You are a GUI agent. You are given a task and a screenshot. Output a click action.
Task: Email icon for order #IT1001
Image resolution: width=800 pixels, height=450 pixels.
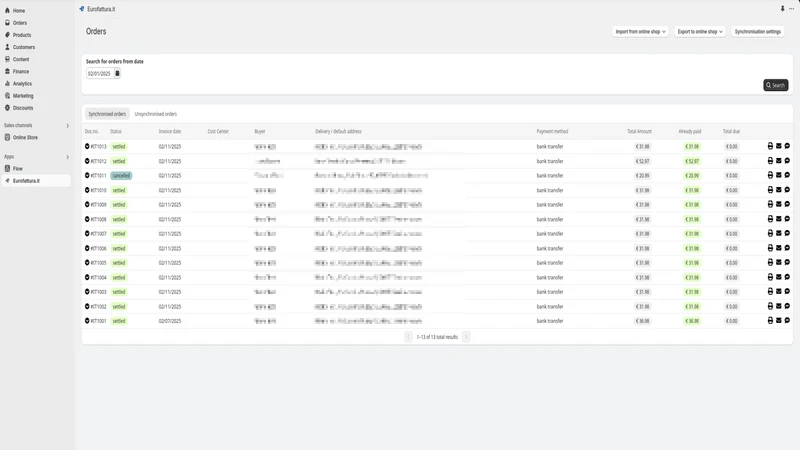[779, 320]
